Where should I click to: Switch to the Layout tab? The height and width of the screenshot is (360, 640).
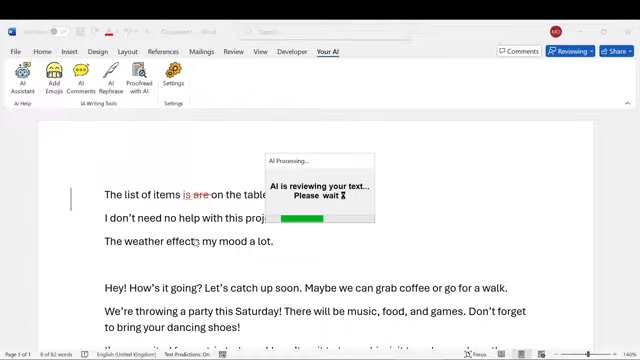(128, 51)
